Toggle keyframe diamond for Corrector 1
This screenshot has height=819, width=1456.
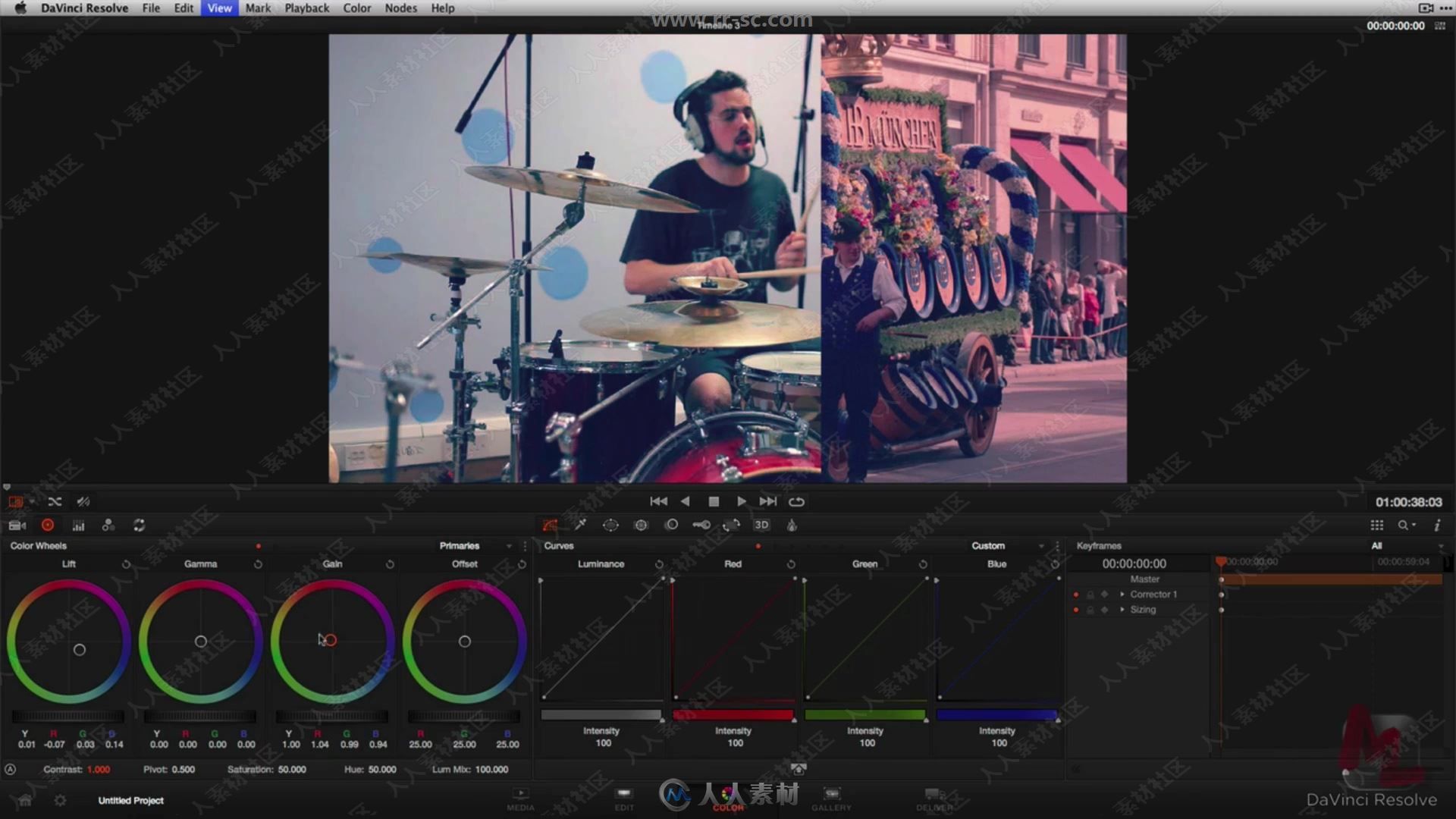tap(1105, 595)
